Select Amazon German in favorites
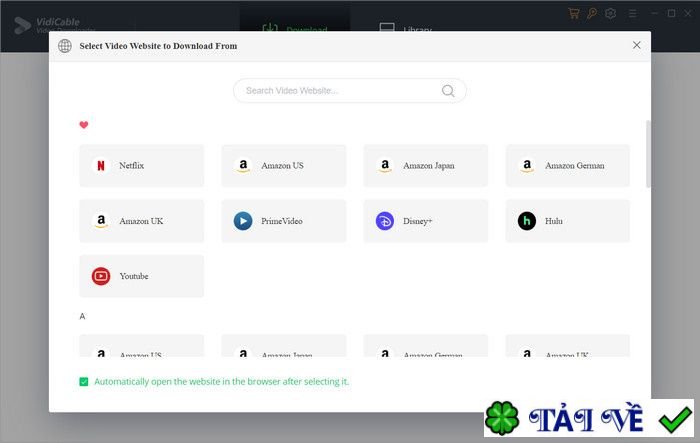Screen dimensions: 700x443 tap(567, 166)
